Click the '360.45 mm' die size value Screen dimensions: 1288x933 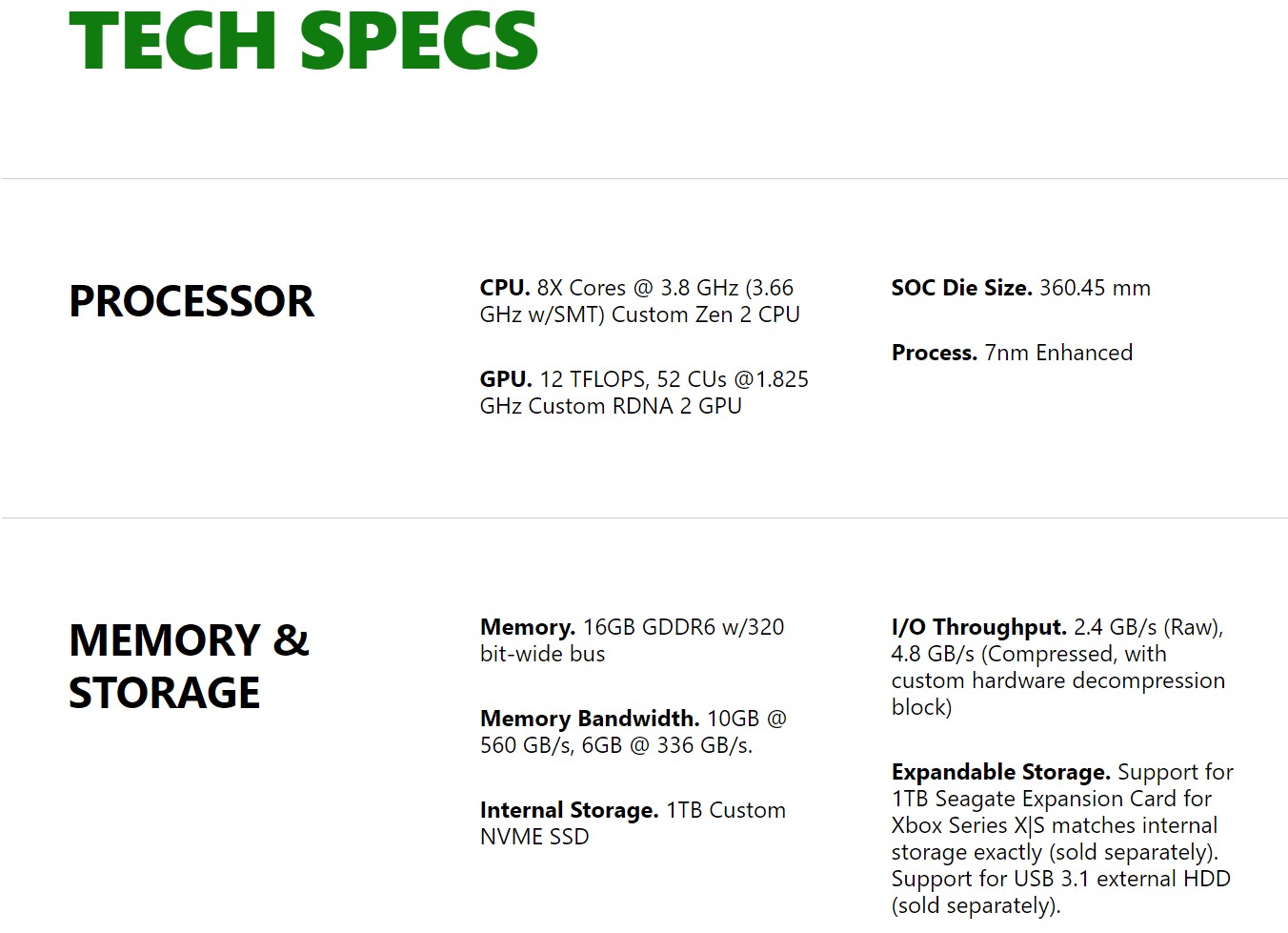point(1095,288)
